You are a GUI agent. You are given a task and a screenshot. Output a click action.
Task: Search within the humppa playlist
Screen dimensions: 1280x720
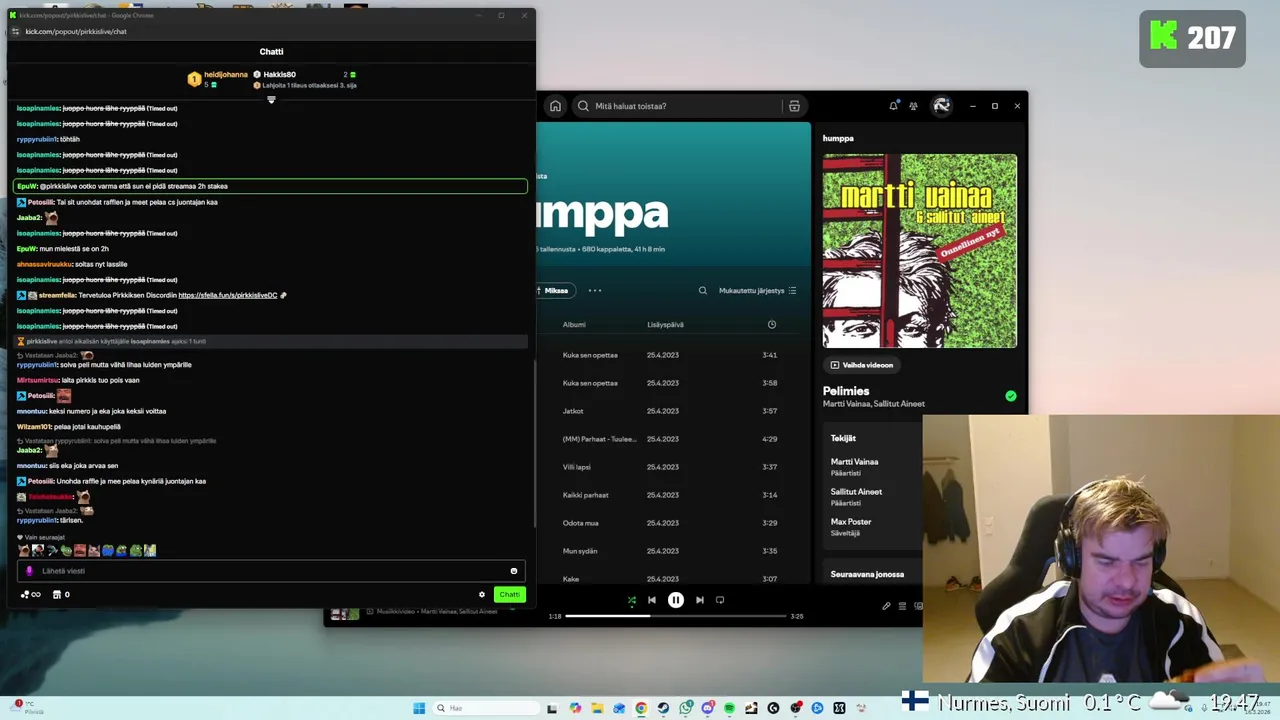(702, 291)
